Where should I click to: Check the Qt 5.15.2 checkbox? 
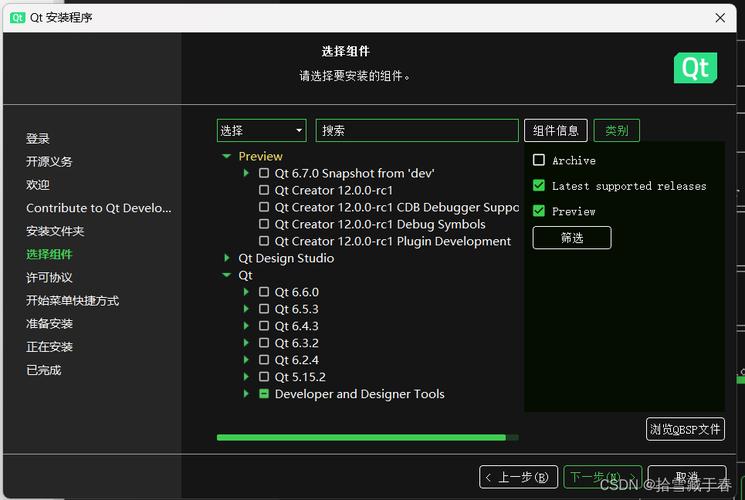point(264,377)
